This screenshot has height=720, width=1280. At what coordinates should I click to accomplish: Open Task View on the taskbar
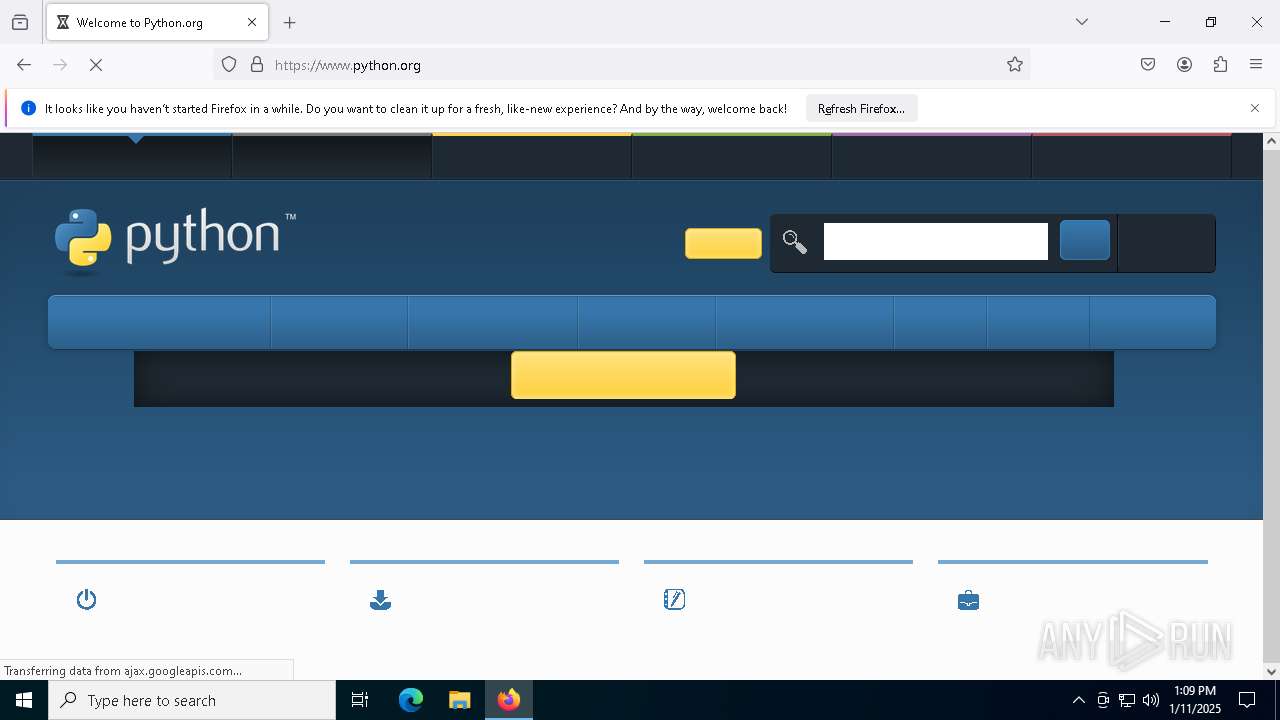360,700
